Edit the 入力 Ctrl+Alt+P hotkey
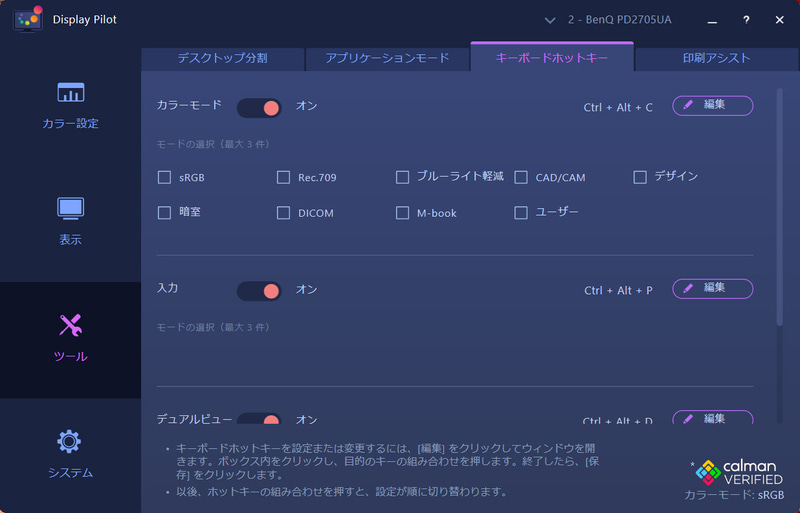Viewport: 800px width, 513px height. (x=713, y=288)
